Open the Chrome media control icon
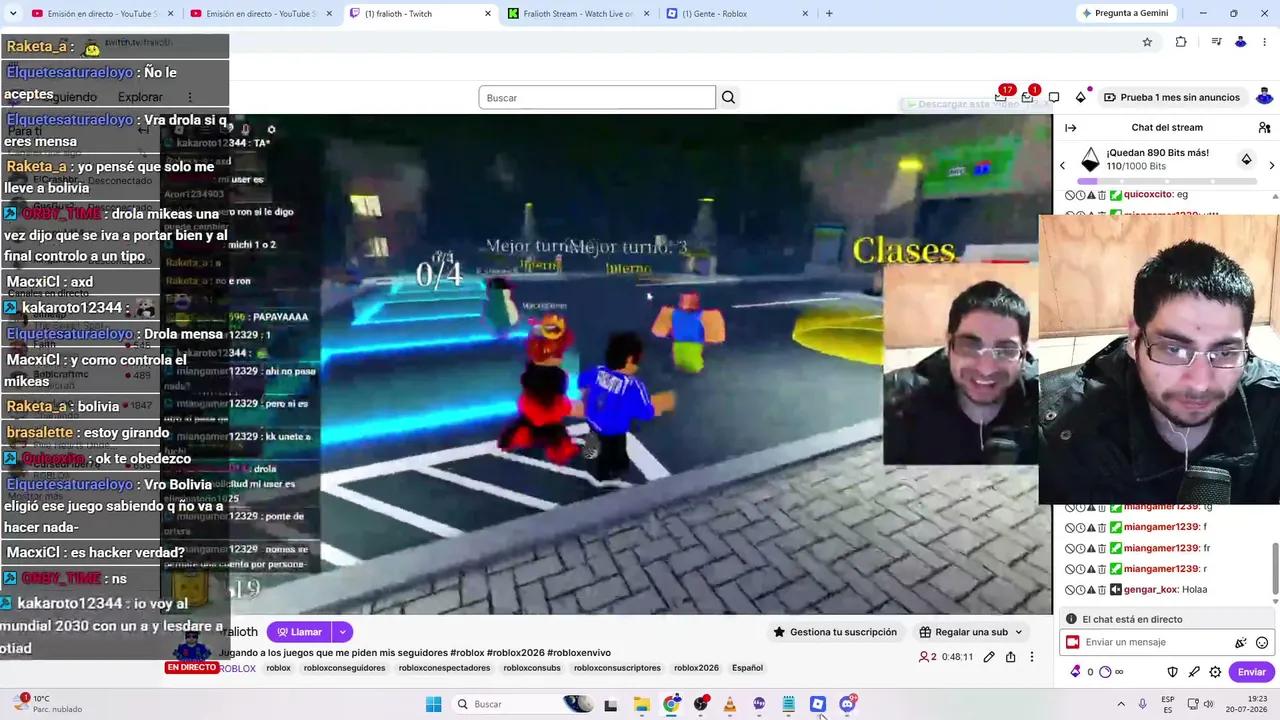1280x720 pixels. [x=1216, y=42]
